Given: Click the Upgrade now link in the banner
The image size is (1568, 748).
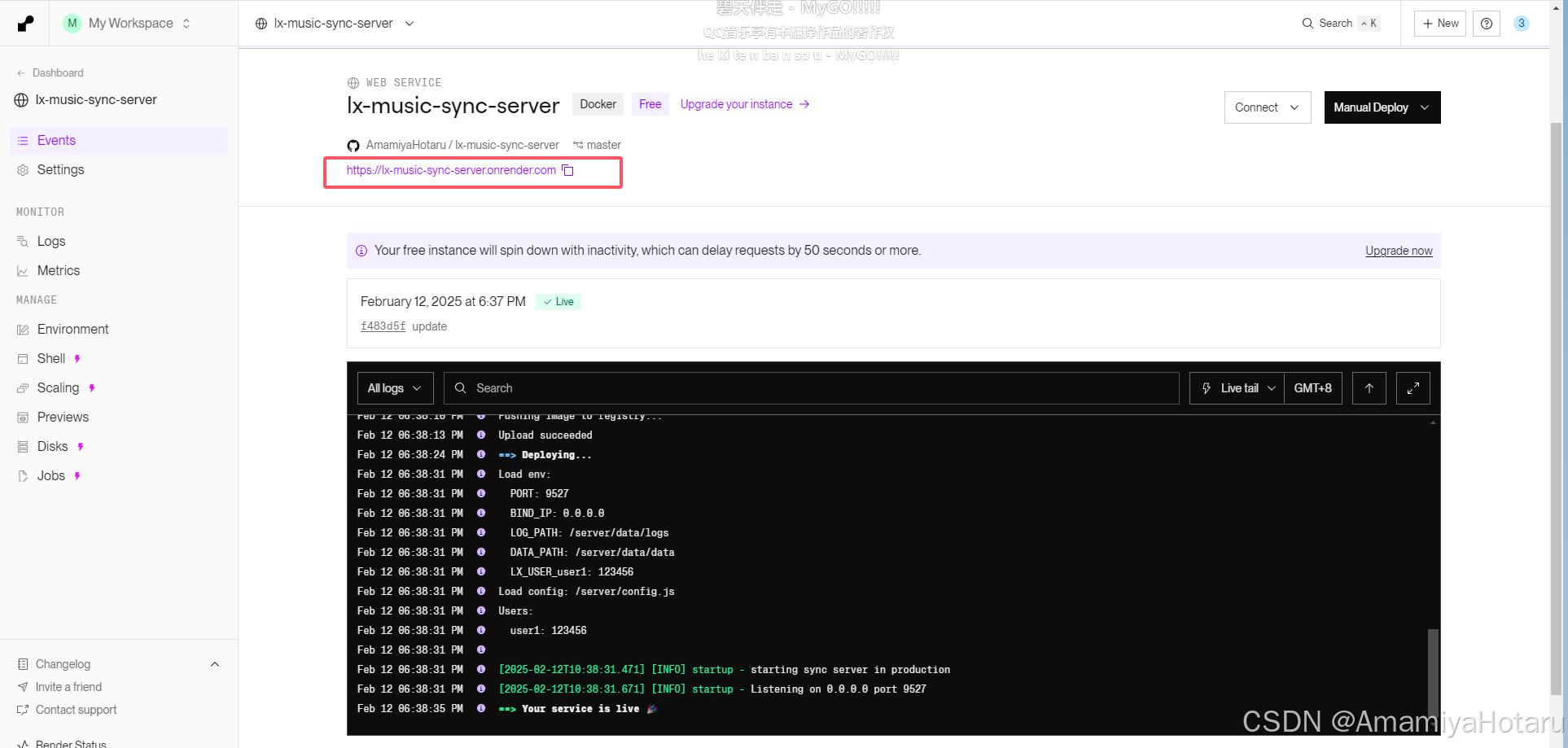Looking at the screenshot, I should (x=1399, y=251).
